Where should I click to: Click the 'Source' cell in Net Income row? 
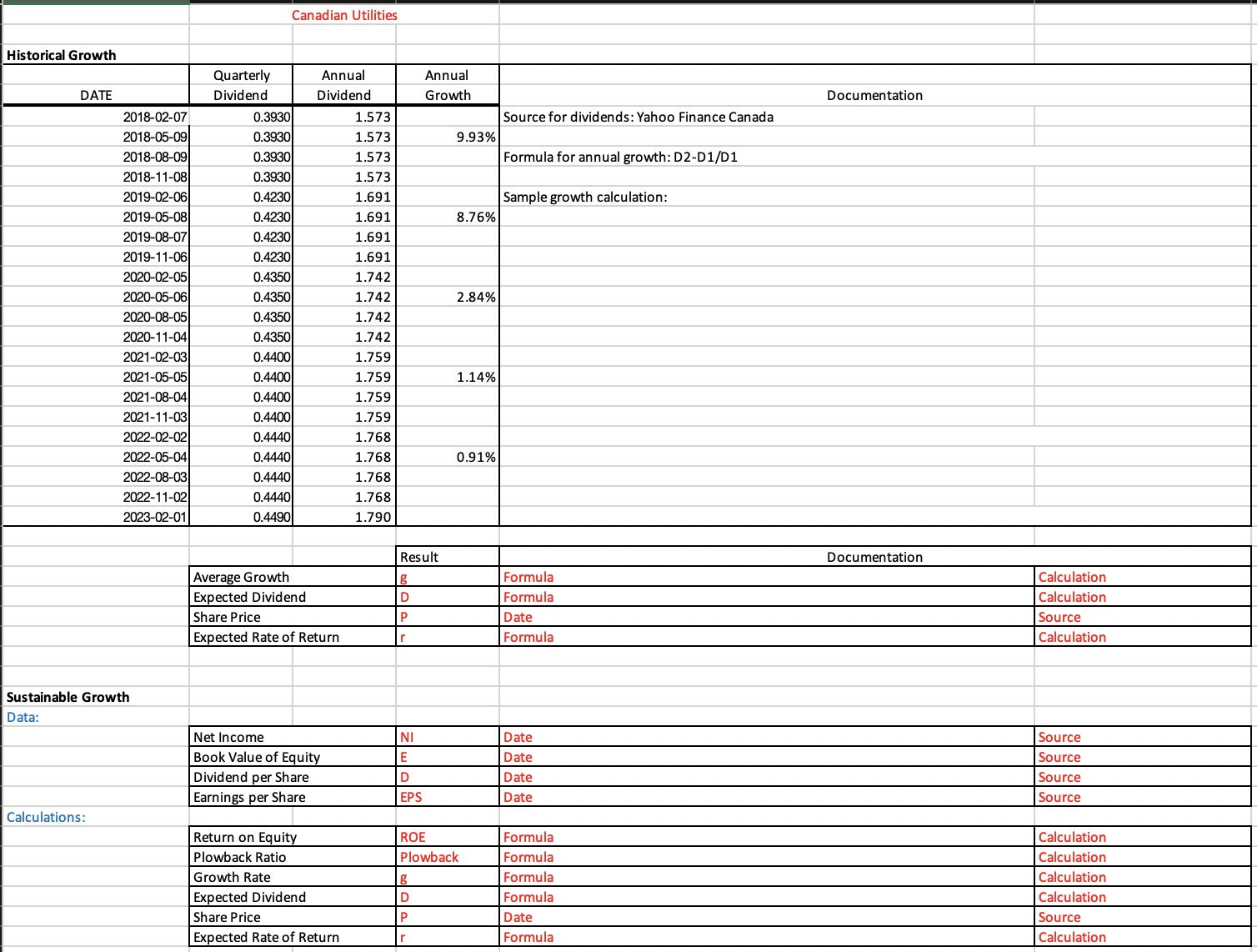[1143, 737]
